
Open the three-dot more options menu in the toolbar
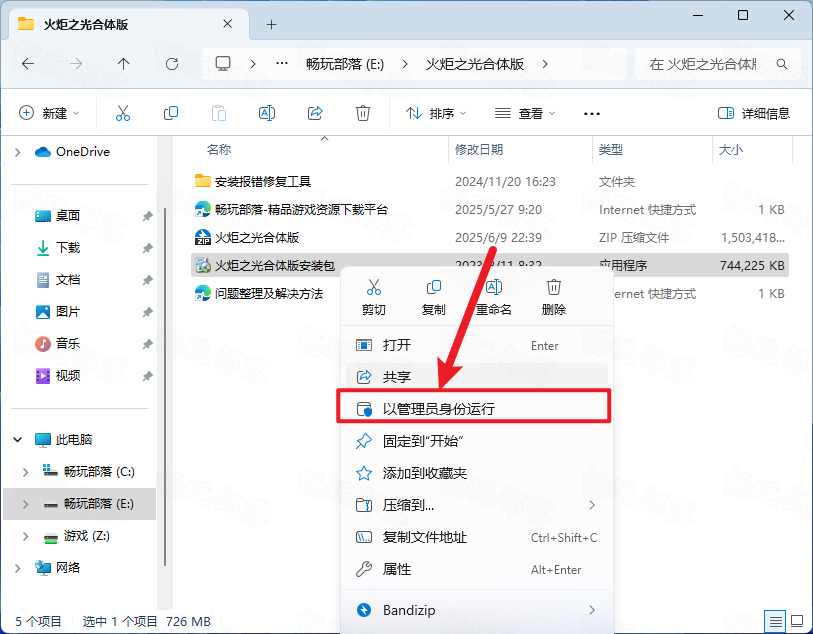(592, 114)
